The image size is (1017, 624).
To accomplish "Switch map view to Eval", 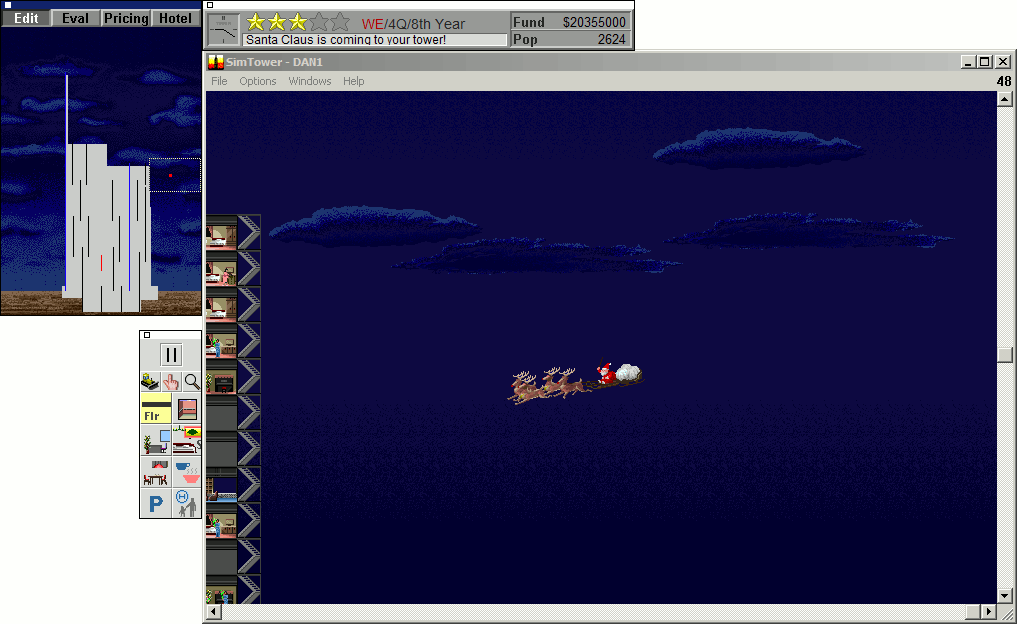I will (x=75, y=18).
